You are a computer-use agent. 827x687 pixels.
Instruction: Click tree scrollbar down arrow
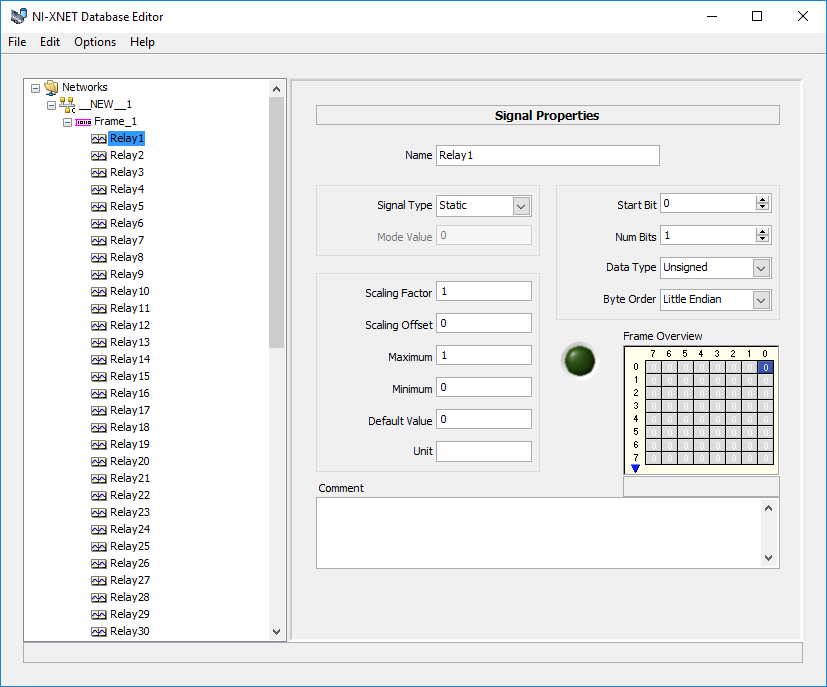(x=276, y=632)
